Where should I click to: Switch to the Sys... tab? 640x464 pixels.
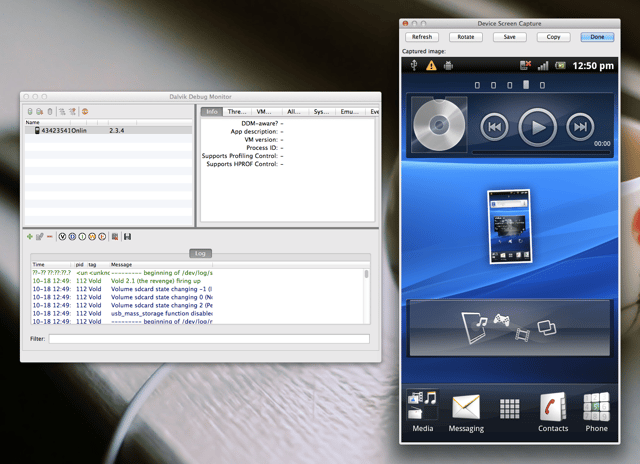[321, 111]
